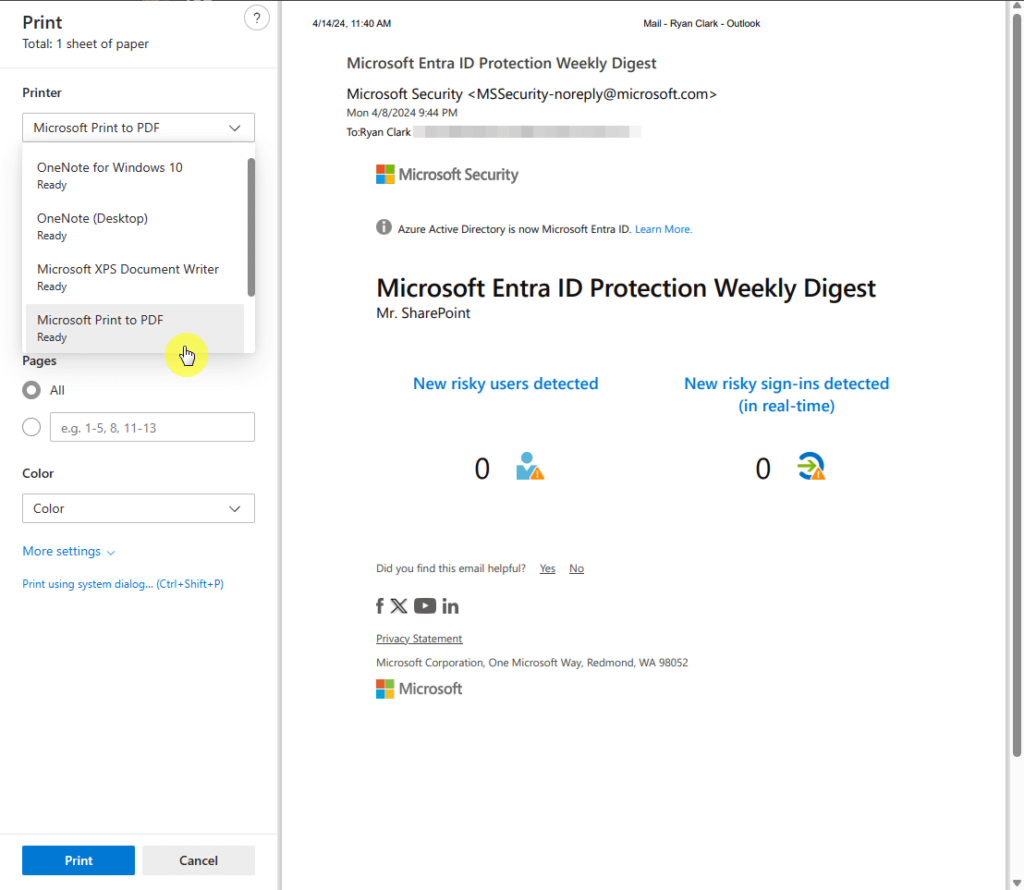1024x890 pixels.
Task: Click the 'Mail - Ryan Clark - Outlook' header
Action: tap(701, 24)
